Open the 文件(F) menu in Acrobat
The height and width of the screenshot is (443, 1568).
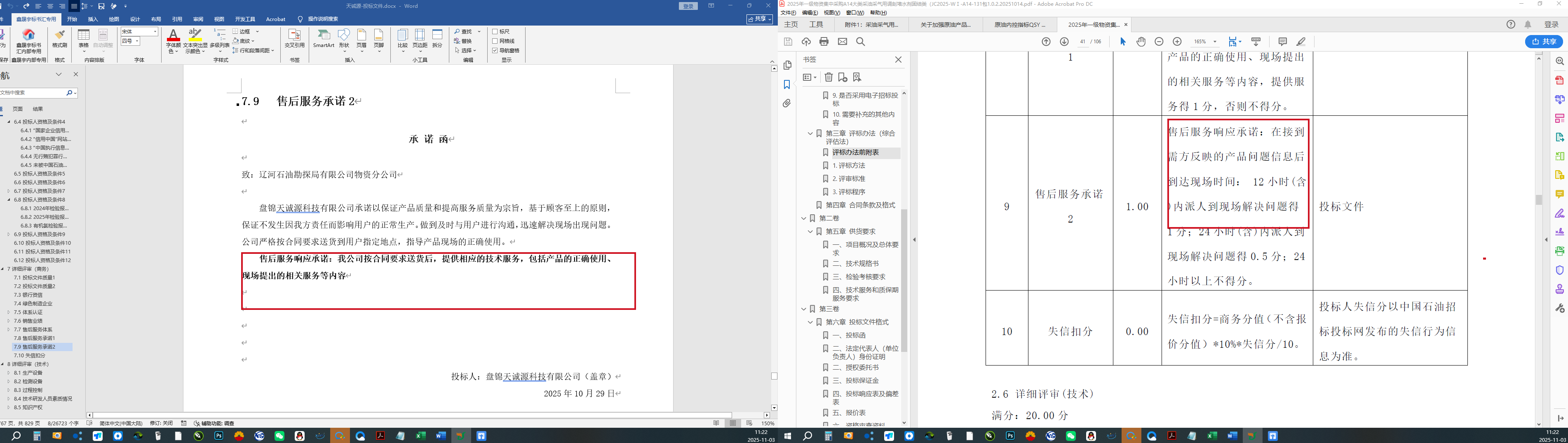788,13
